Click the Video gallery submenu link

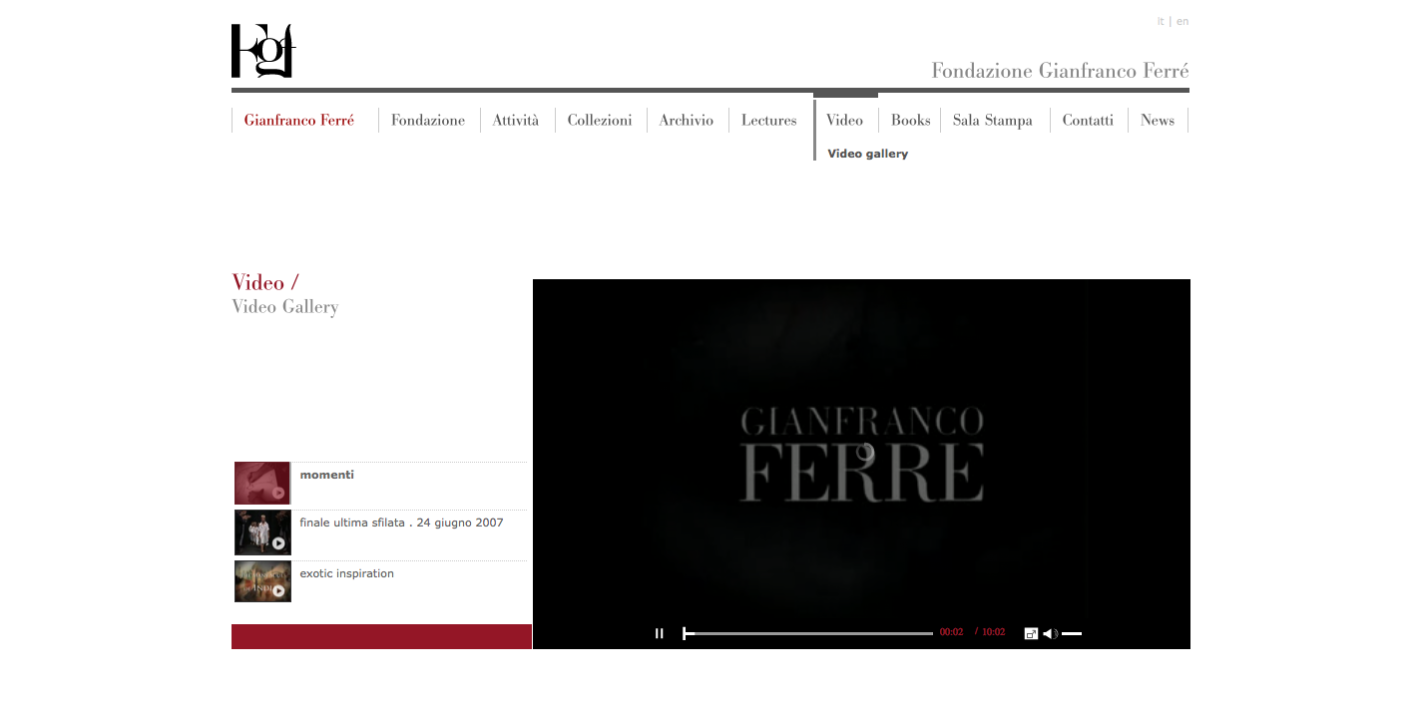click(868, 154)
